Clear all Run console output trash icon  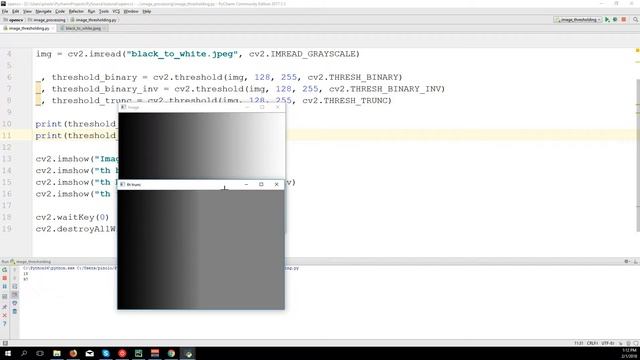(x=15, y=312)
